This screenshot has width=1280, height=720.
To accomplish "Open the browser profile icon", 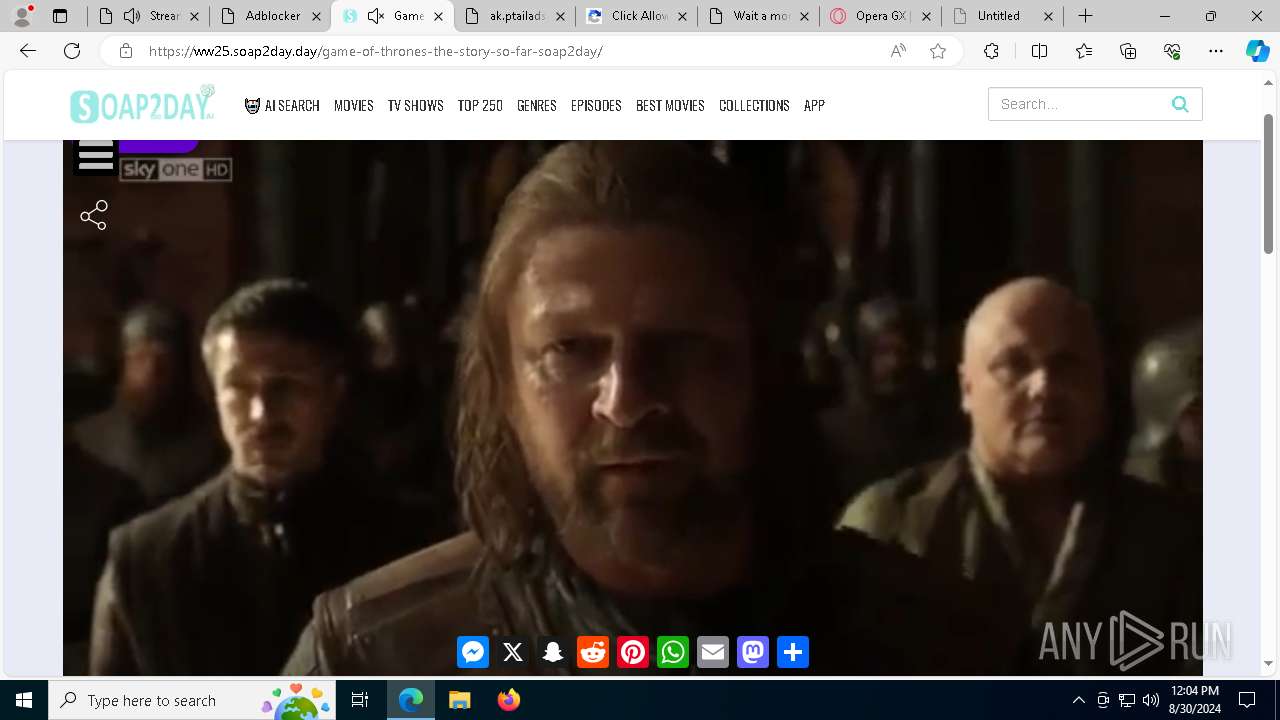I will click(x=22, y=16).
